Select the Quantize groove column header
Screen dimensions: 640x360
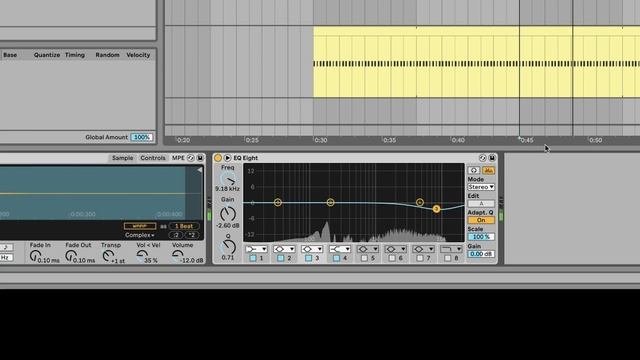[x=47, y=55]
